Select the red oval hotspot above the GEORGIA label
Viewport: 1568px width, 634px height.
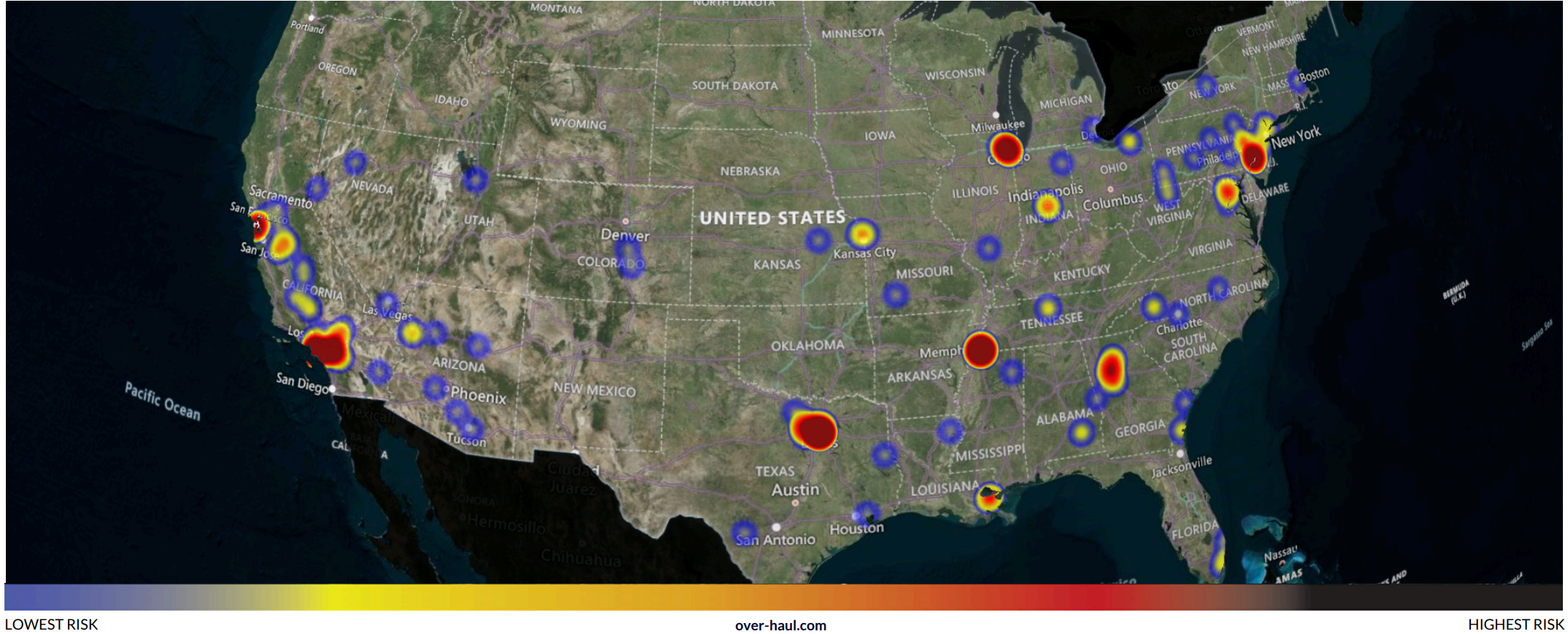pos(1111,369)
